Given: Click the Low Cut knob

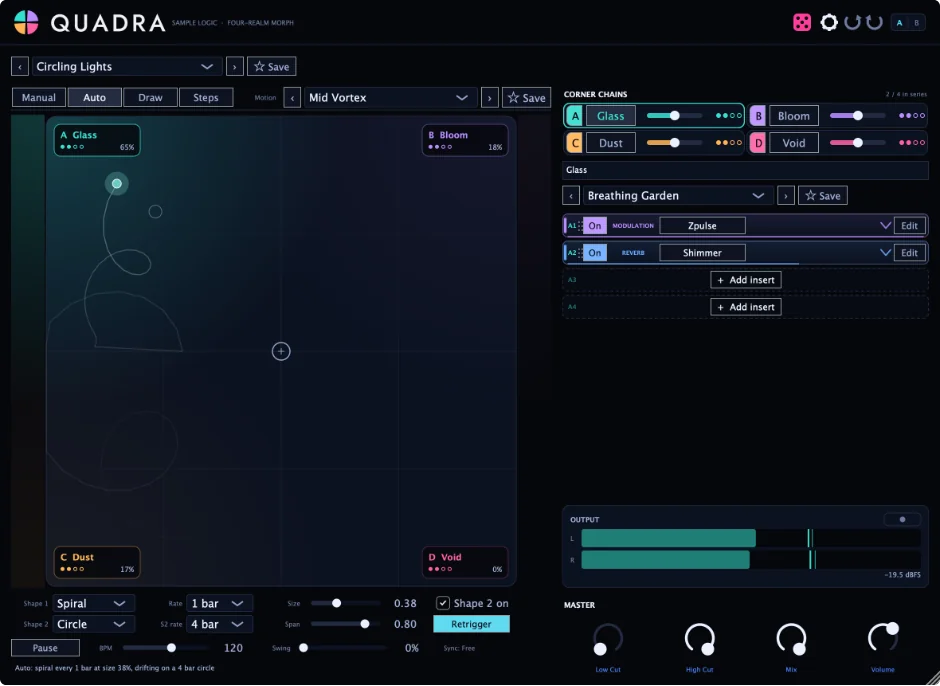Looking at the screenshot, I should [x=607, y=639].
